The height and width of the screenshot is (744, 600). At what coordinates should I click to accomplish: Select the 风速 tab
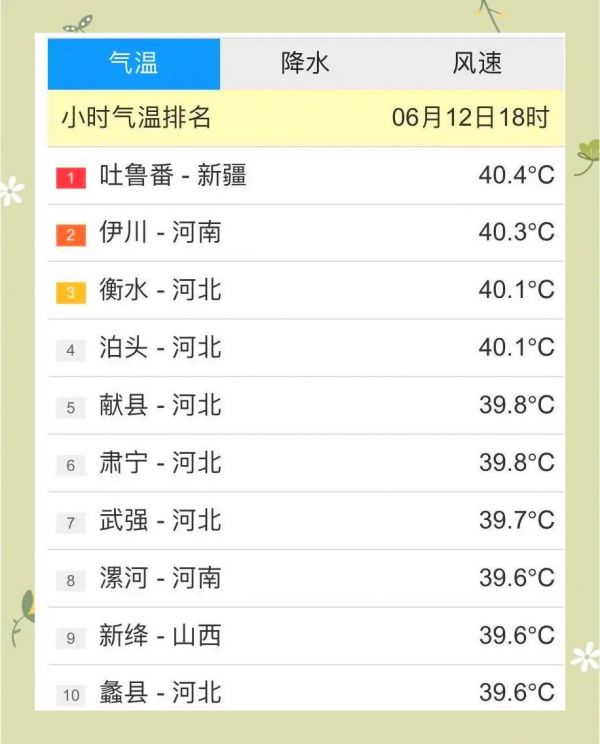(478, 64)
